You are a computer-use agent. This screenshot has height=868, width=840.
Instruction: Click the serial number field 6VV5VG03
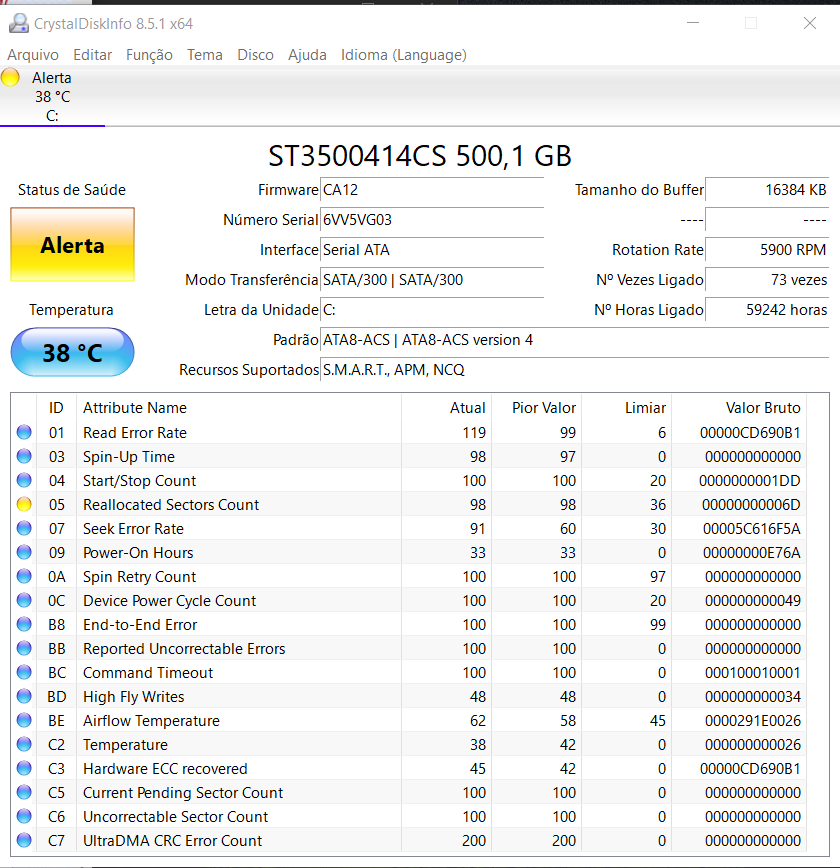pyautogui.click(x=431, y=220)
